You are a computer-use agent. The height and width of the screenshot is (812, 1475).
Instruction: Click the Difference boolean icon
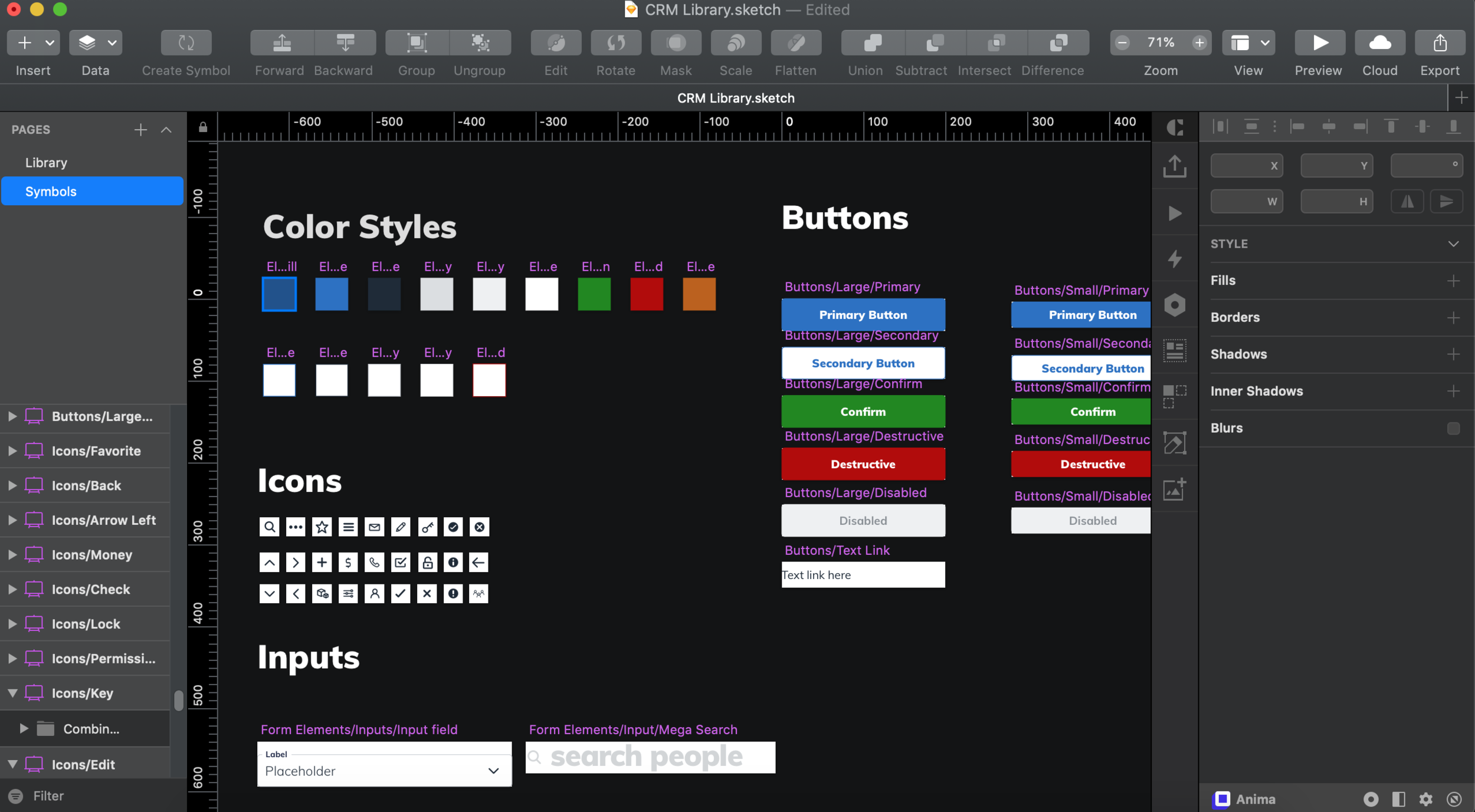(x=1058, y=42)
